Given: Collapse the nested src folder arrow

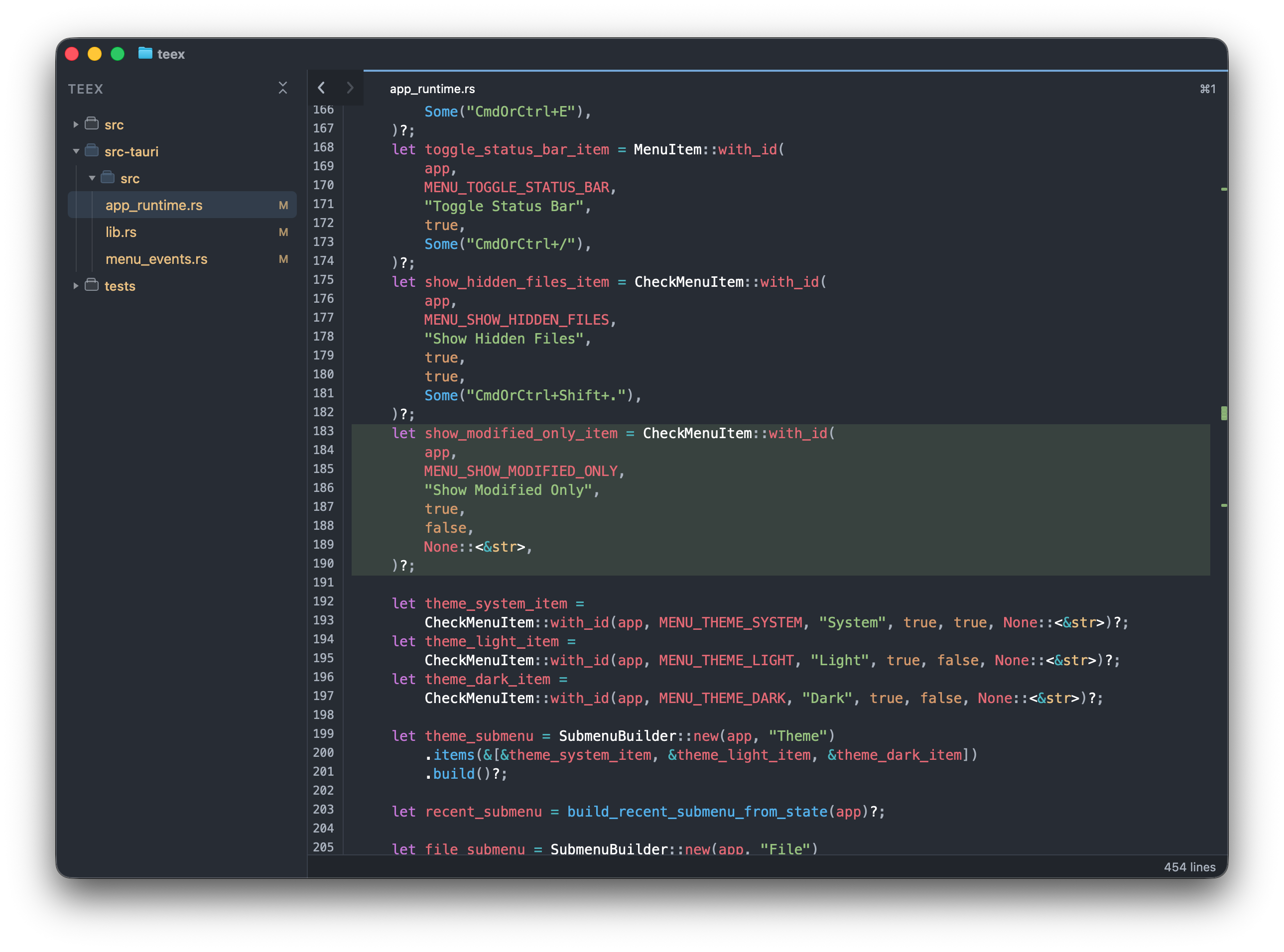Looking at the screenshot, I should pos(92,178).
